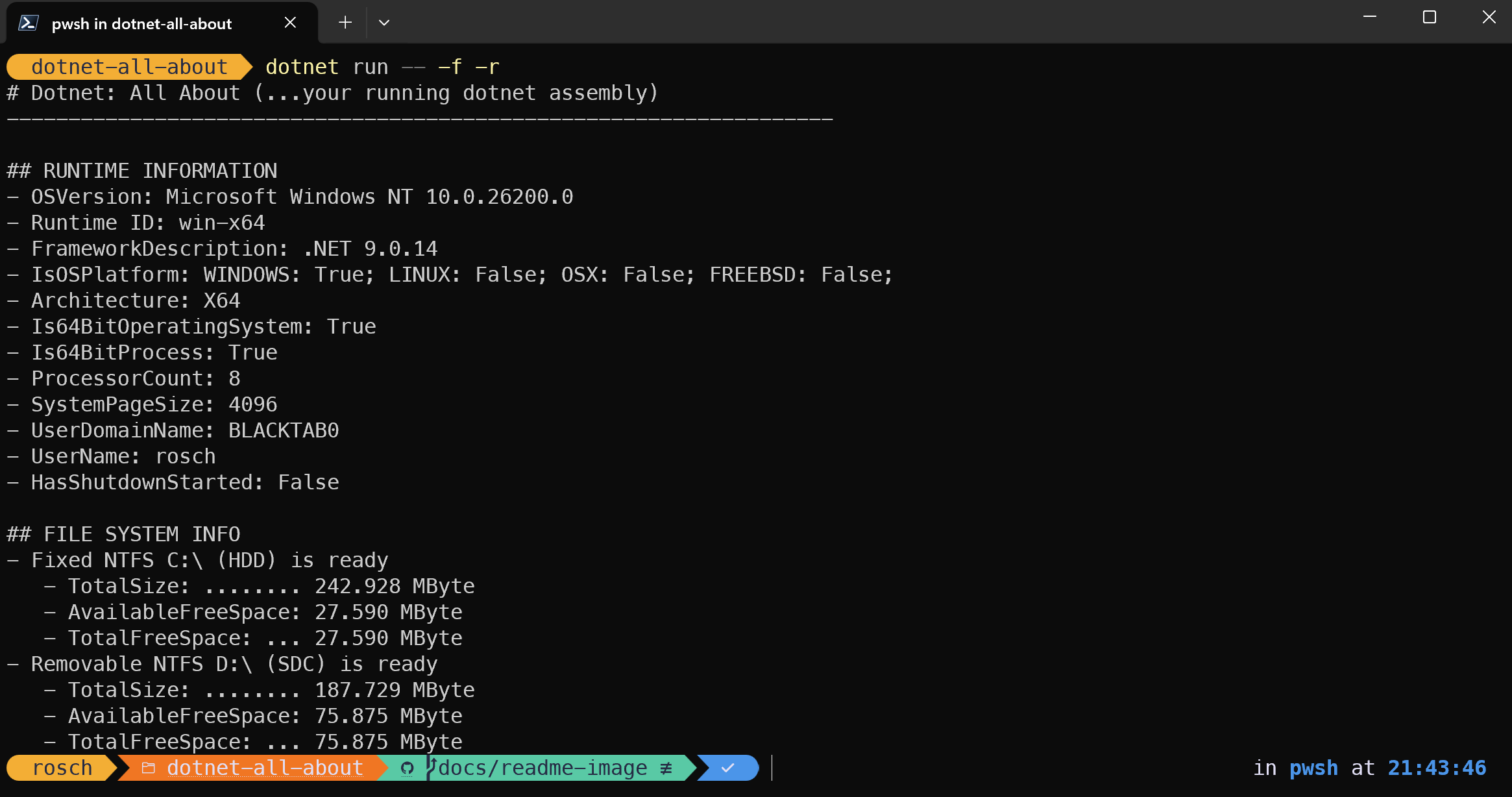
Task: Click the ≠ git dirty indicator
Action: point(667,768)
